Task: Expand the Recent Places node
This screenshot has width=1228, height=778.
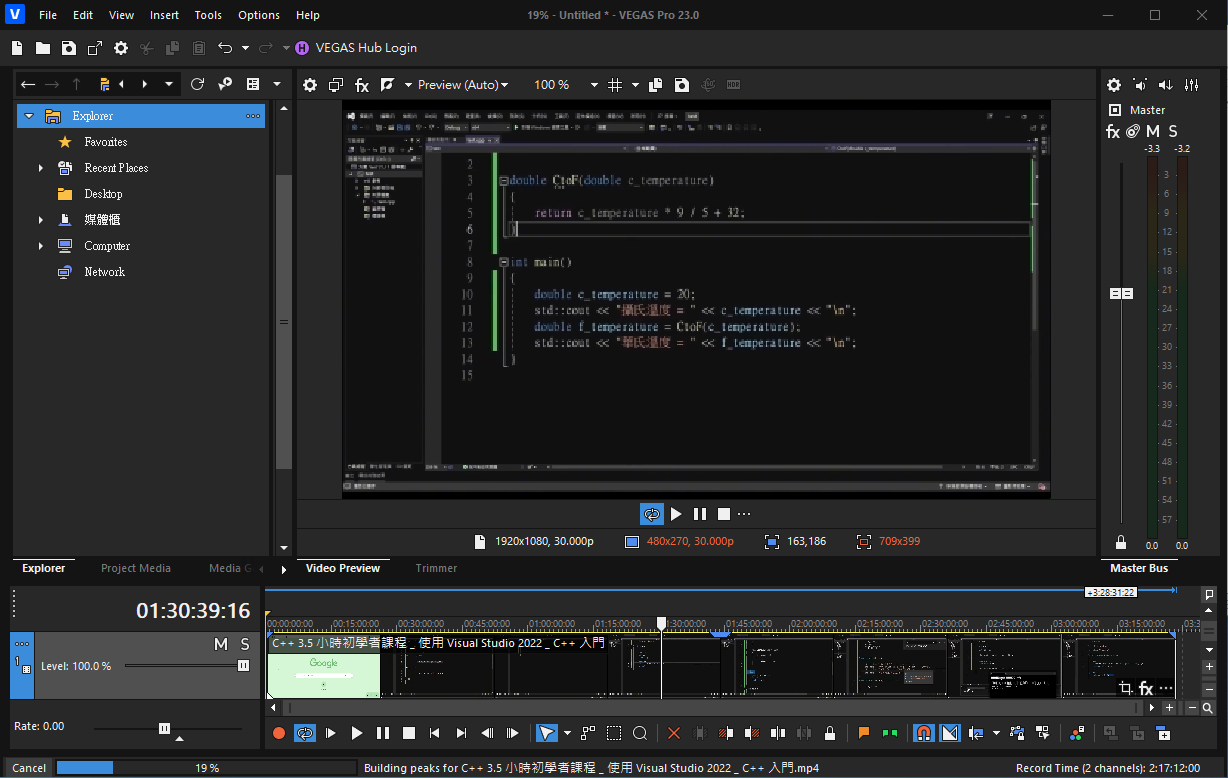Action: (41, 168)
